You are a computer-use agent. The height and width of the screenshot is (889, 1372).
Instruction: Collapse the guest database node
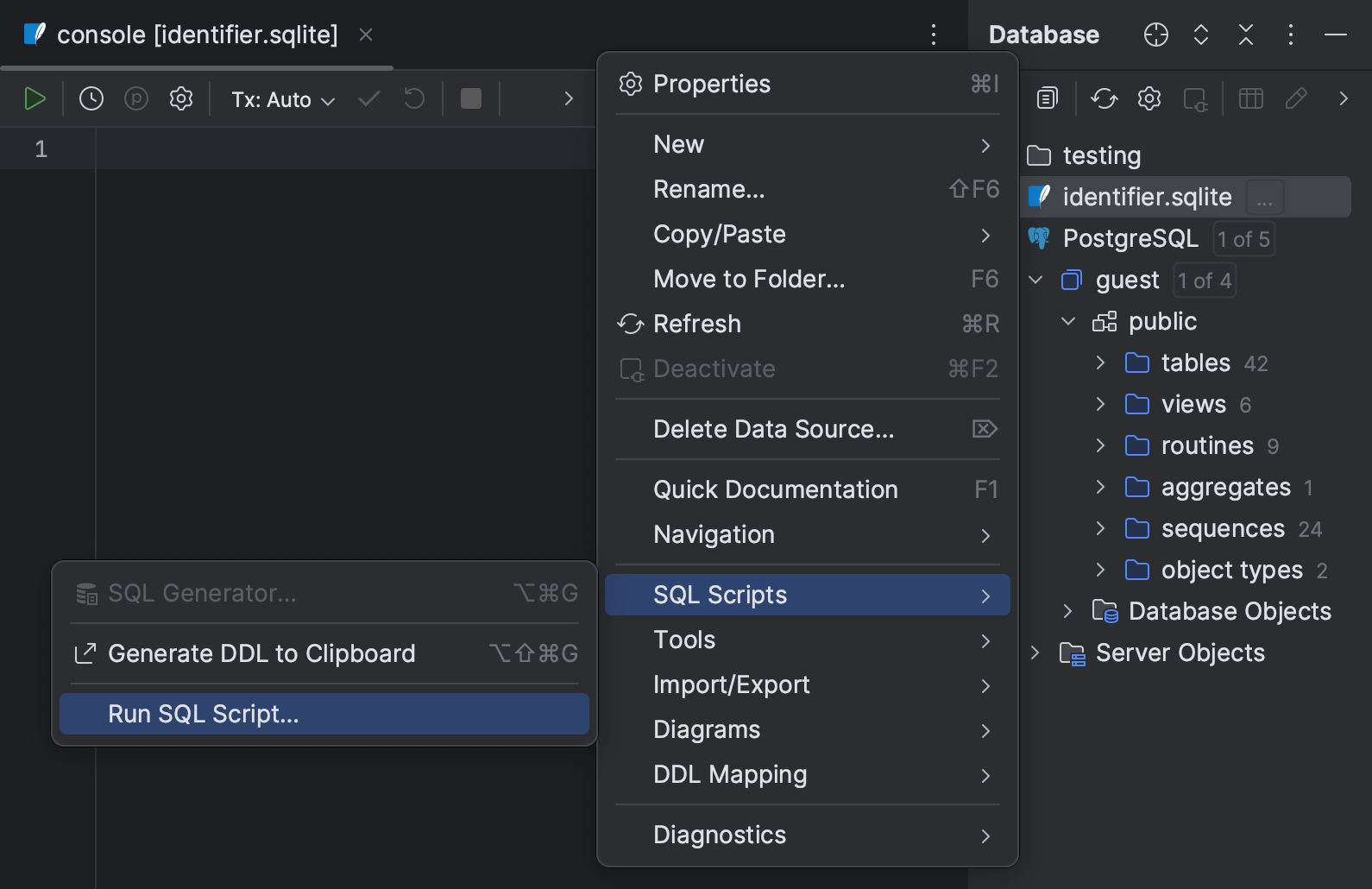1036,281
